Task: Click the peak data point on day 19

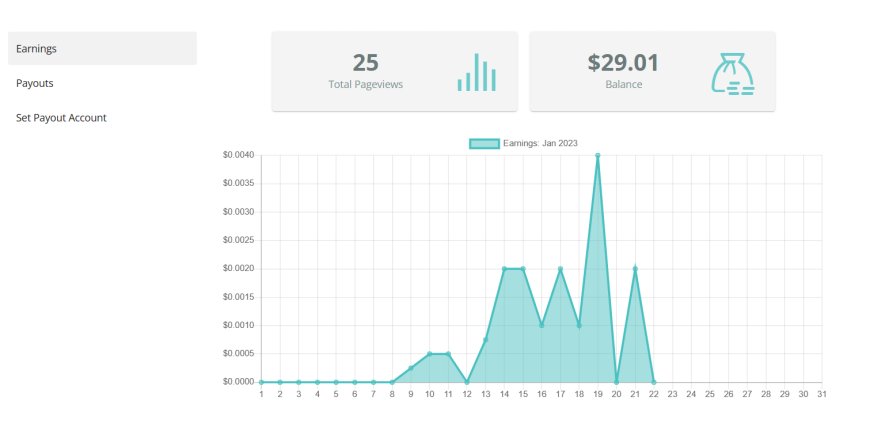Action: pos(598,155)
